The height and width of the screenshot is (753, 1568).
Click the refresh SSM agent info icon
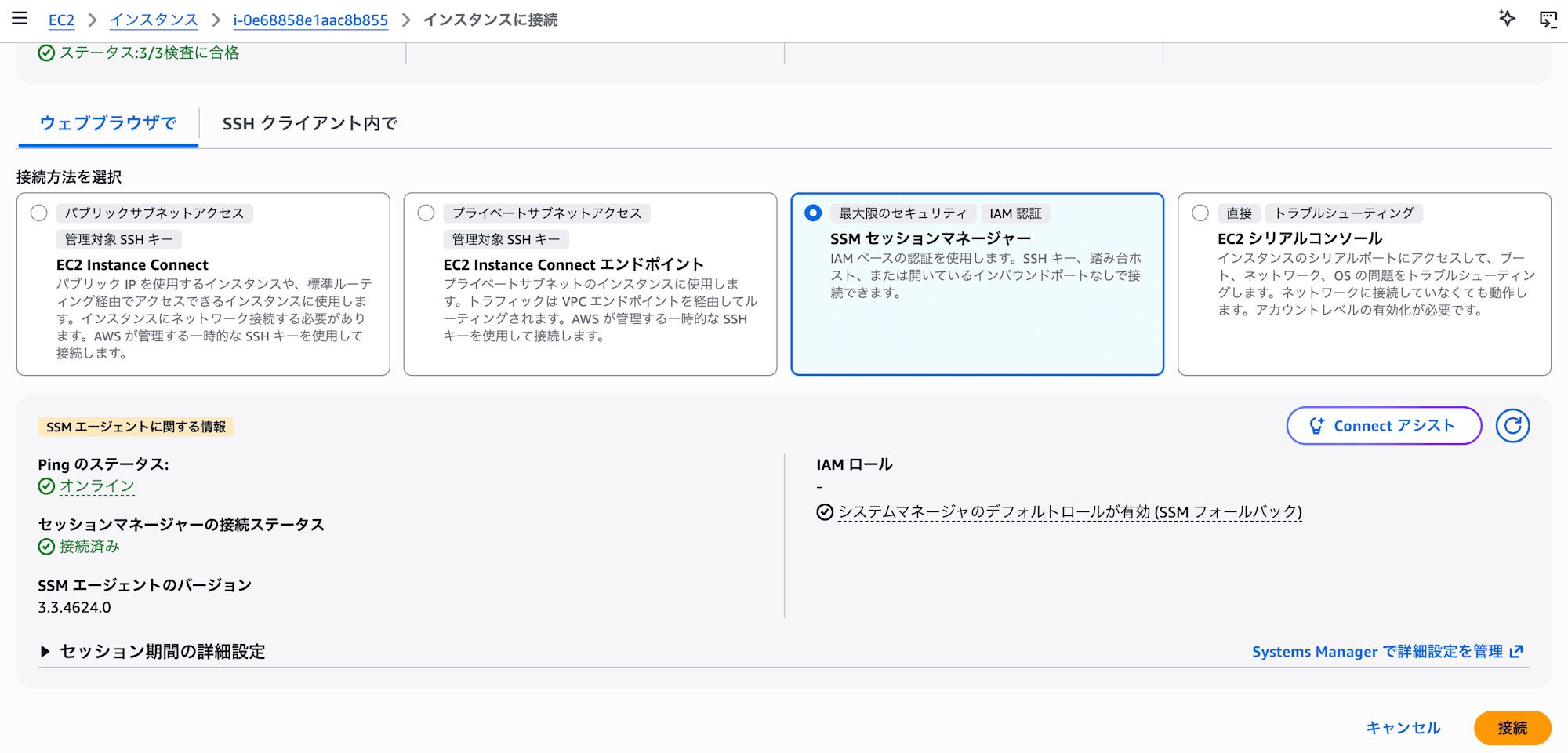[x=1512, y=426]
